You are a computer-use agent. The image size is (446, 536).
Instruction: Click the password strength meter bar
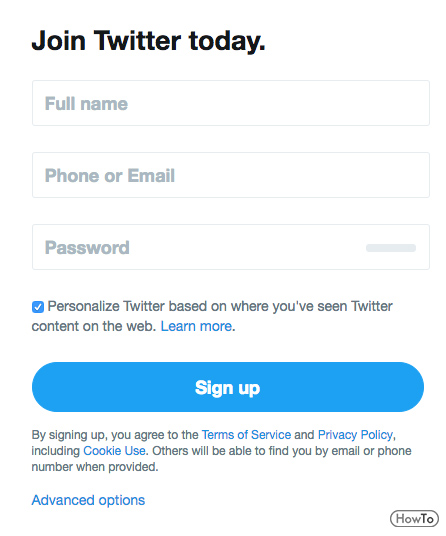pyautogui.click(x=391, y=248)
